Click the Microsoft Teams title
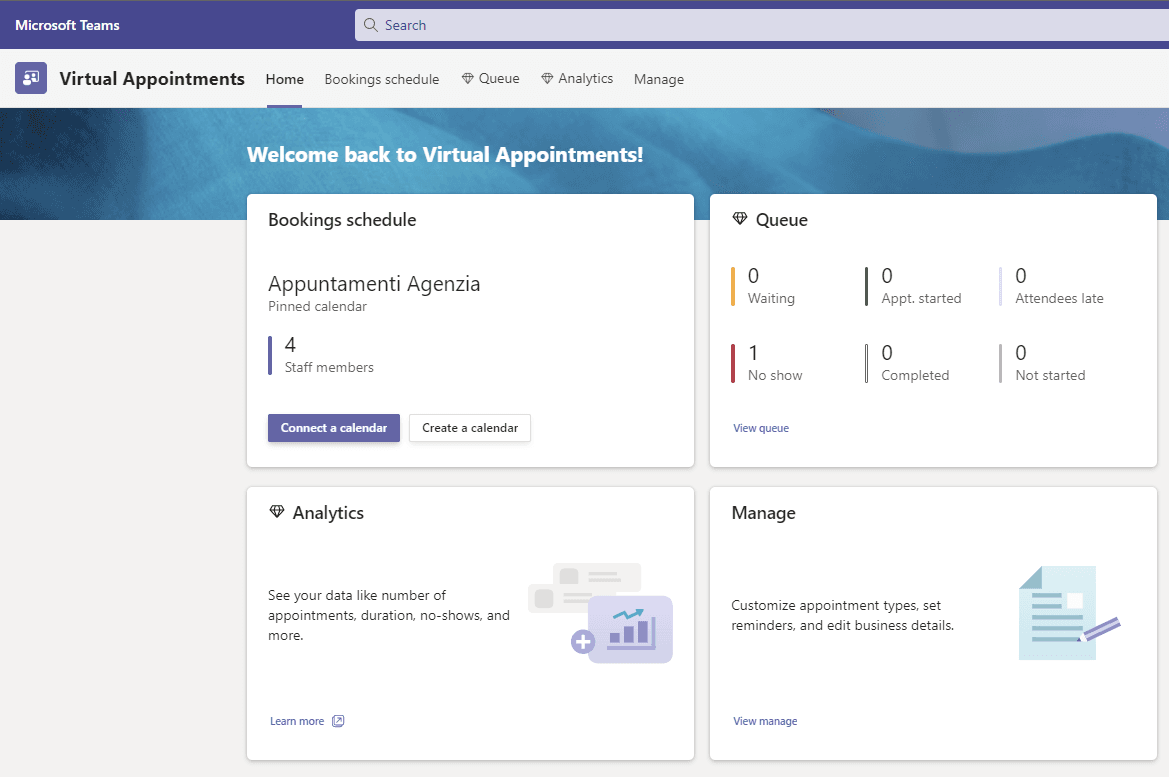 point(67,25)
